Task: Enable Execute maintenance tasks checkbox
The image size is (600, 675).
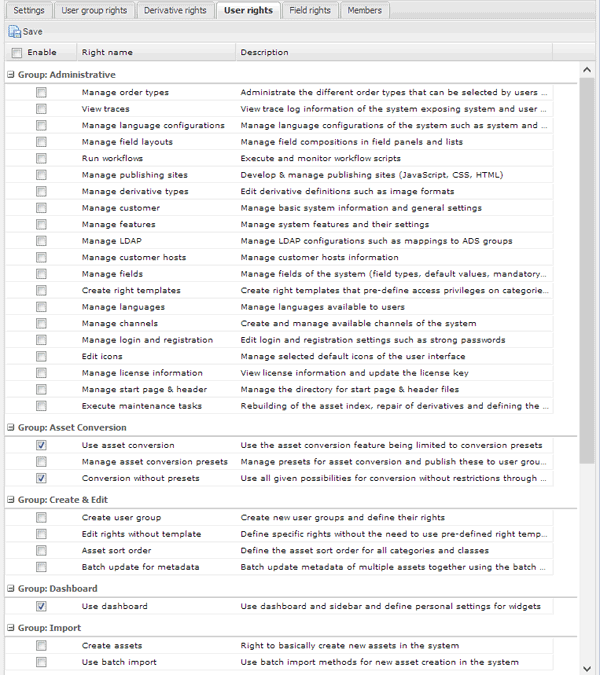Action: tap(41, 406)
